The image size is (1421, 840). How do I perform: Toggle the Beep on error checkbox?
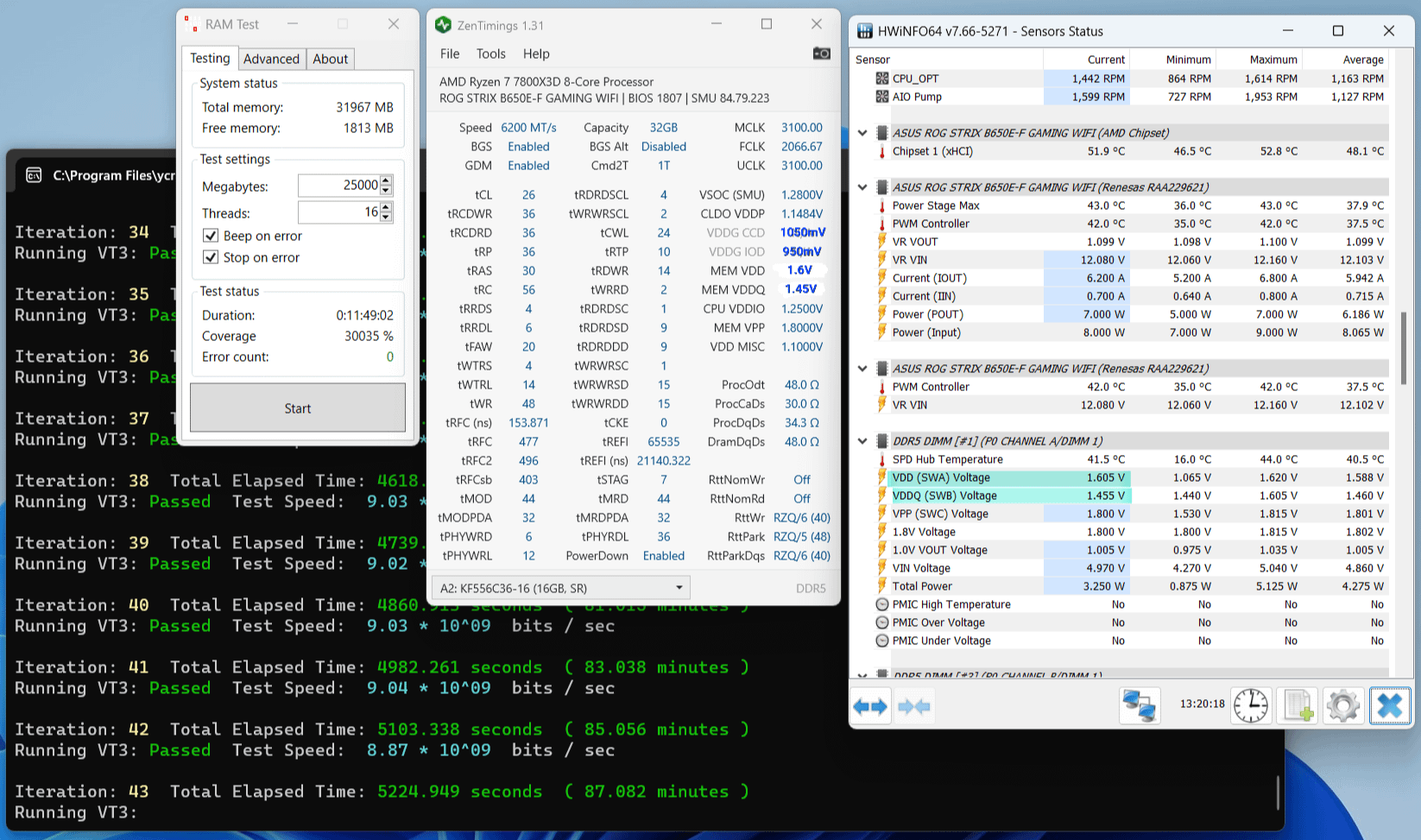point(210,236)
